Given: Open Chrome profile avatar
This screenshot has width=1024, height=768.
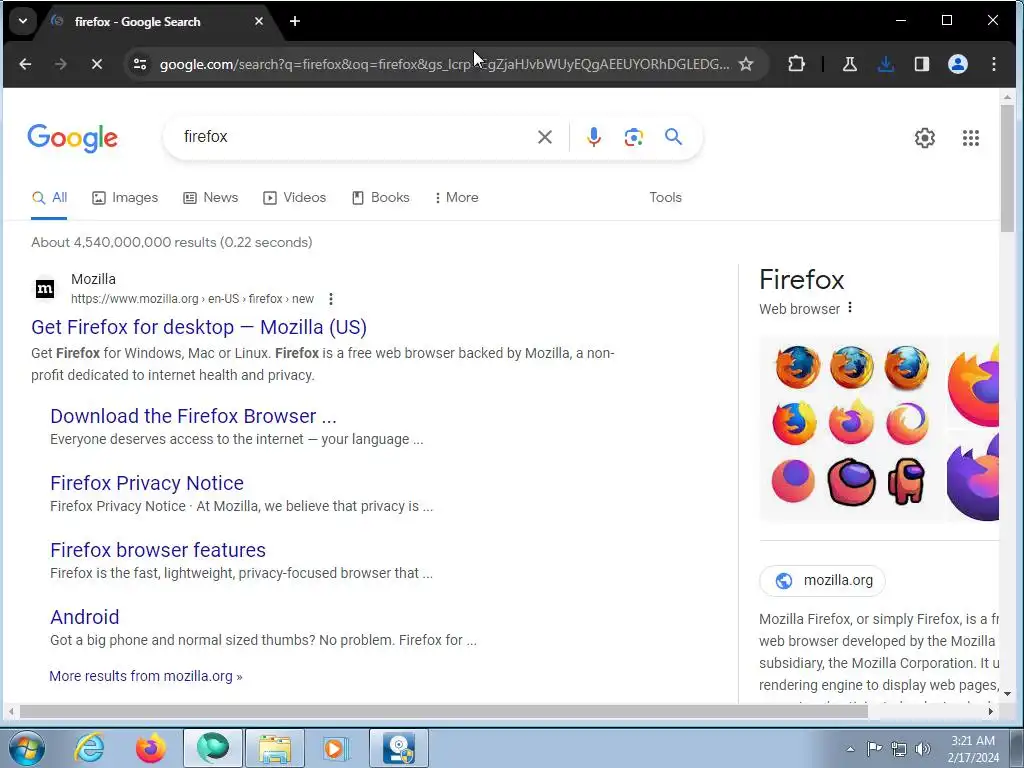Looking at the screenshot, I should (x=957, y=64).
